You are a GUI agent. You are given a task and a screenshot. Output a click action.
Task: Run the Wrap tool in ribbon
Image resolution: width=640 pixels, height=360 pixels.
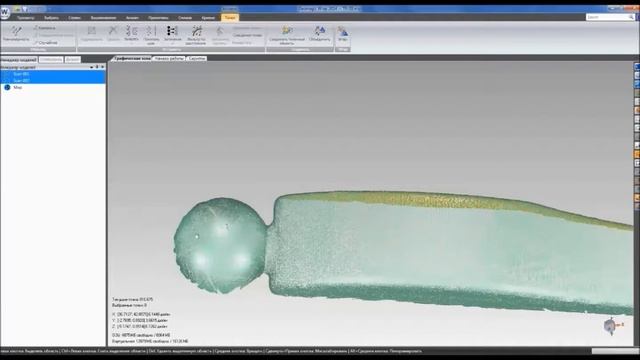coord(342,34)
